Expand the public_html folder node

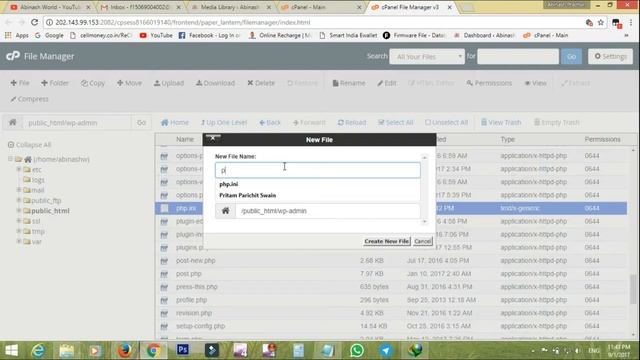pos(18,211)
